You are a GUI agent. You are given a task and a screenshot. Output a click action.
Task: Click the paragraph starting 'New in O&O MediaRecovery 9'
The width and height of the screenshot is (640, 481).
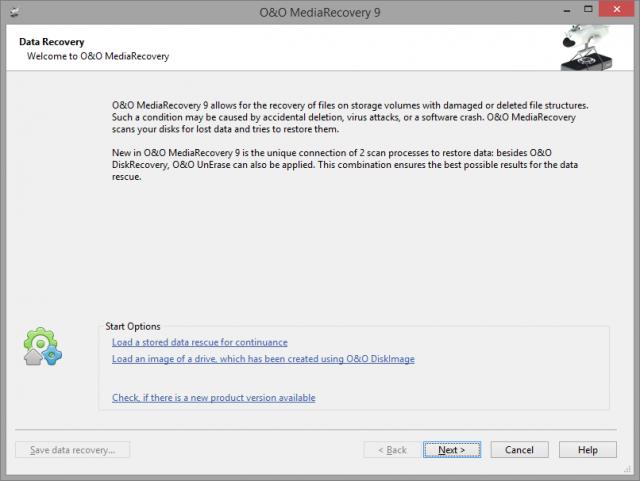344,165
